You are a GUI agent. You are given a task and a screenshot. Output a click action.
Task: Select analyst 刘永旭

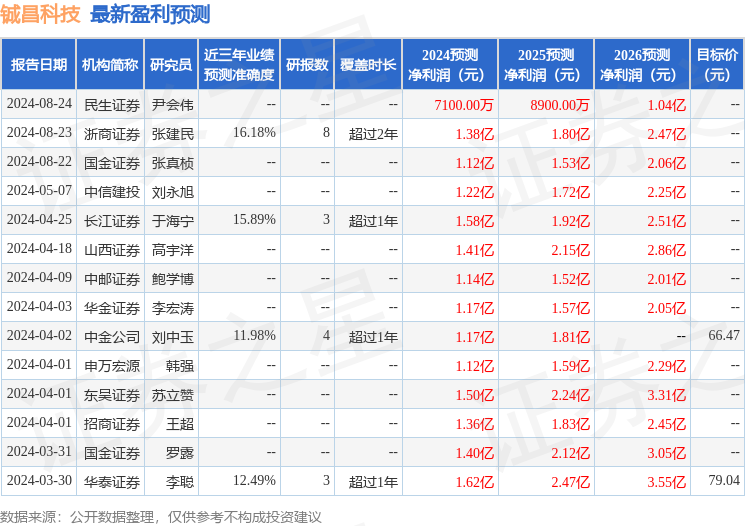pyautogui.click(x=172, y=191)
